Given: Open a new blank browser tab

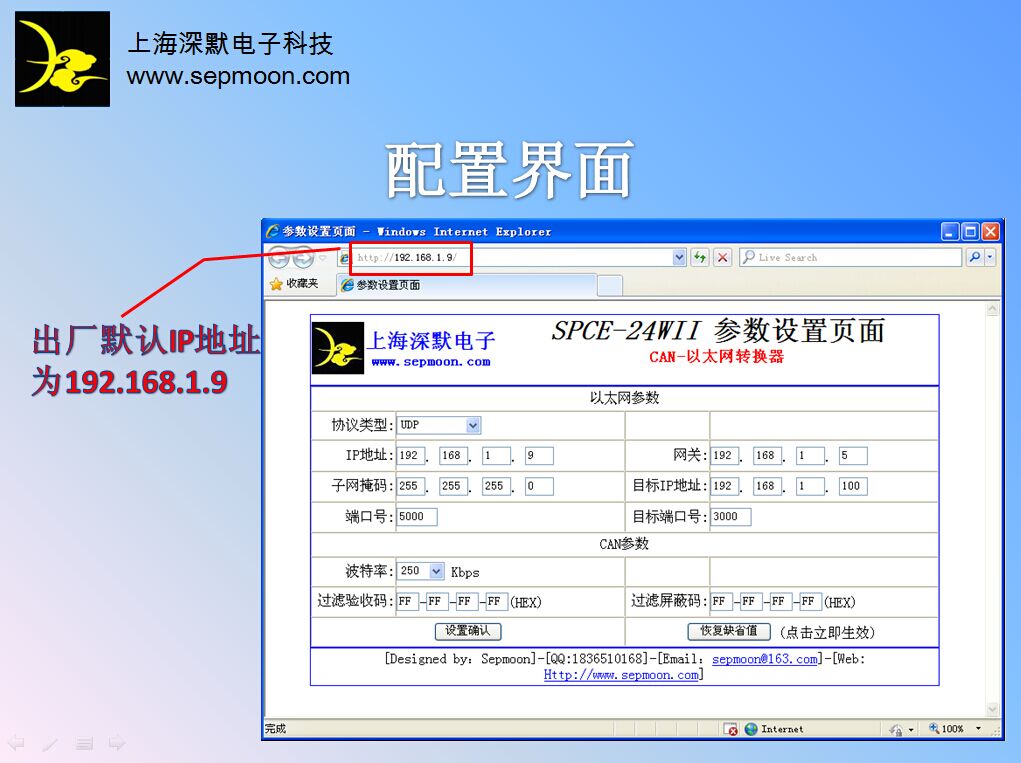Looking at the screenshot, I should tap(609, 285).
